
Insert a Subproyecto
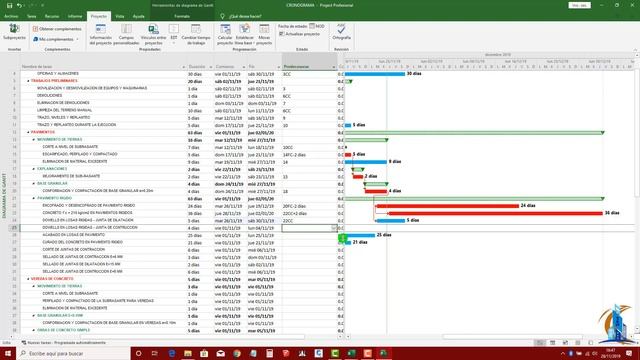[x=14, y=32]
